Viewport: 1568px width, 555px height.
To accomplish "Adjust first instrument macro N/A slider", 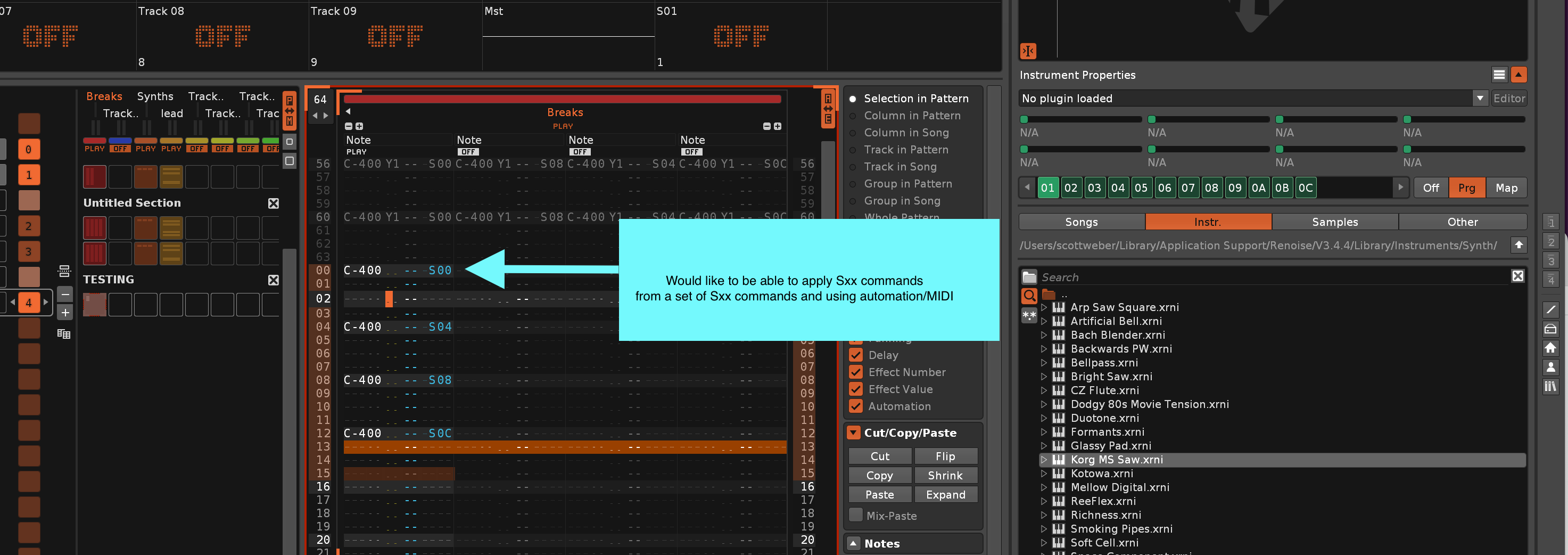I will pos(1080,119).
